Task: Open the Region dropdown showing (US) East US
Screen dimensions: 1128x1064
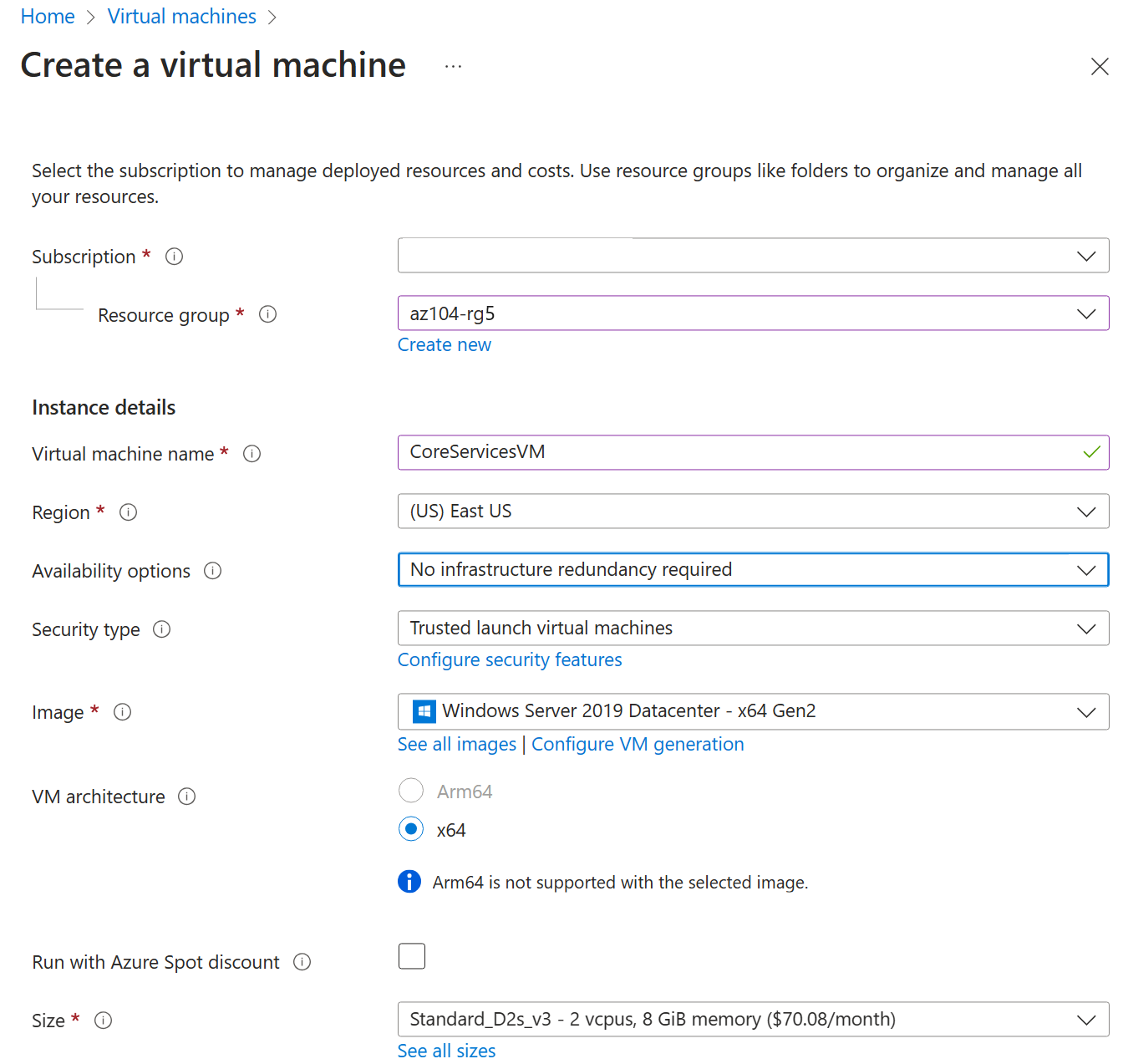Action: point(1086,511)
